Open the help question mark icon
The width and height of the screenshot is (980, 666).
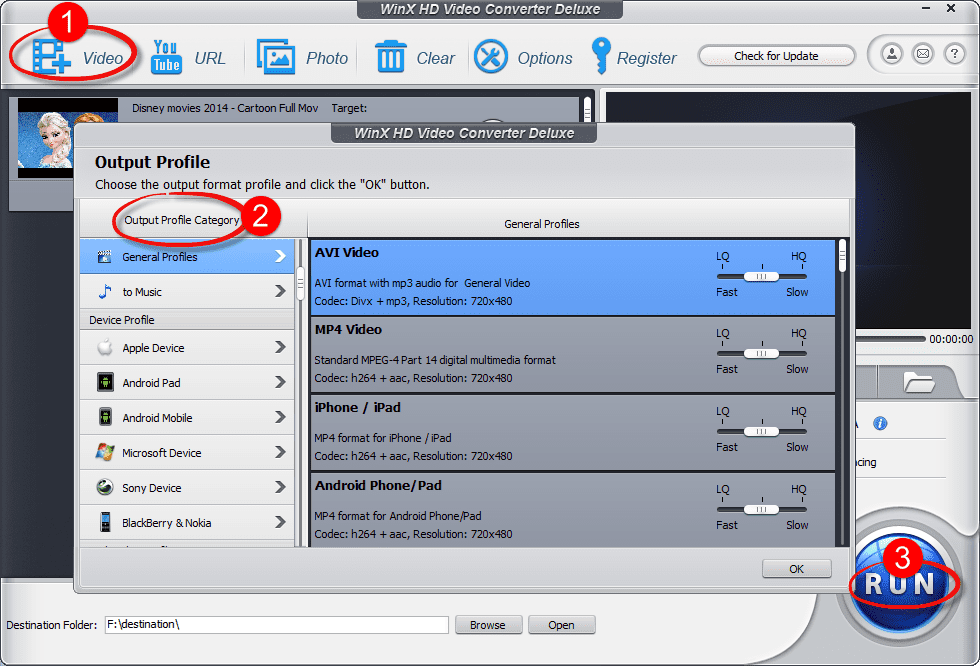(x=954, y=54)
